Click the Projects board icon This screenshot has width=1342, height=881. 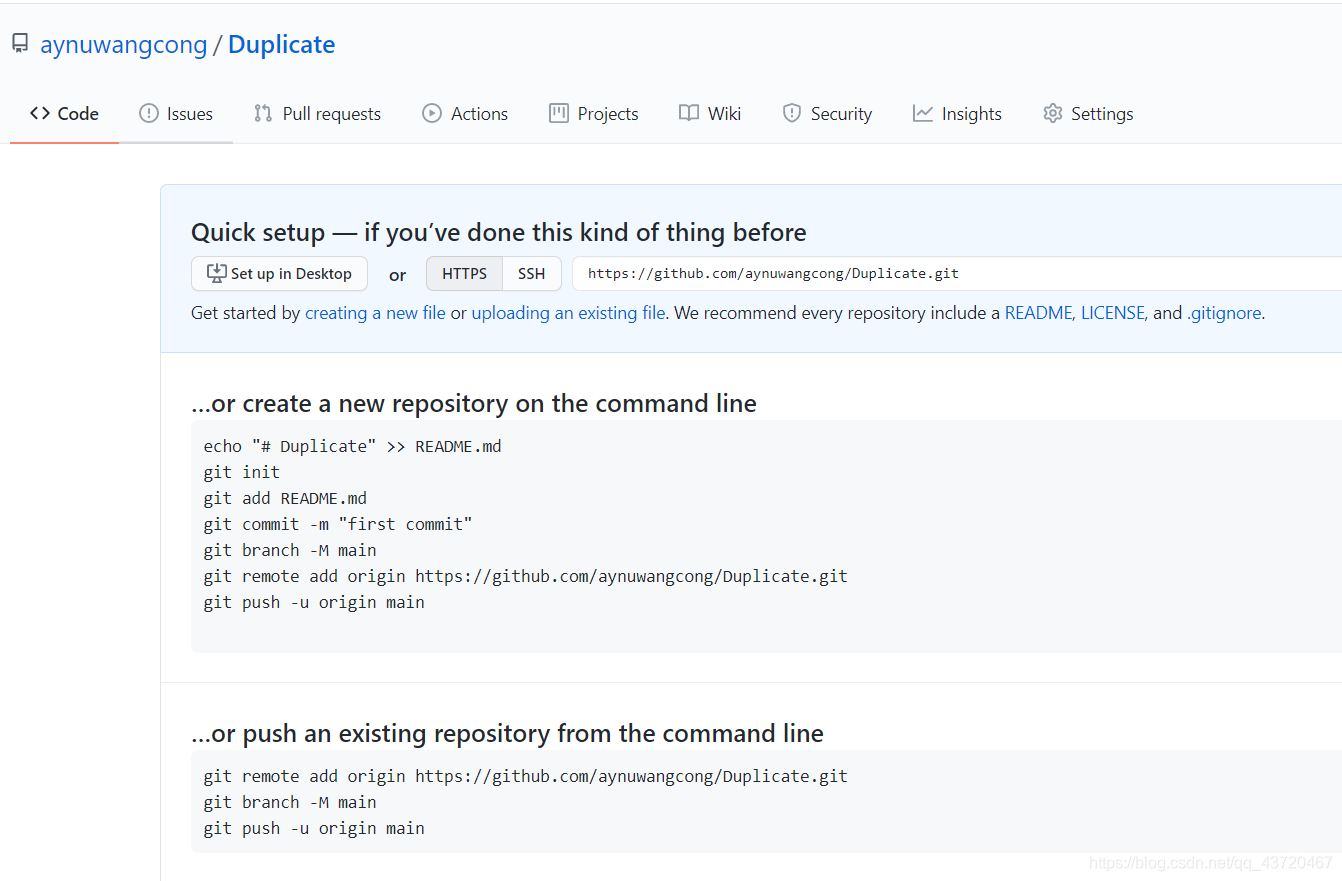[559, 113]
